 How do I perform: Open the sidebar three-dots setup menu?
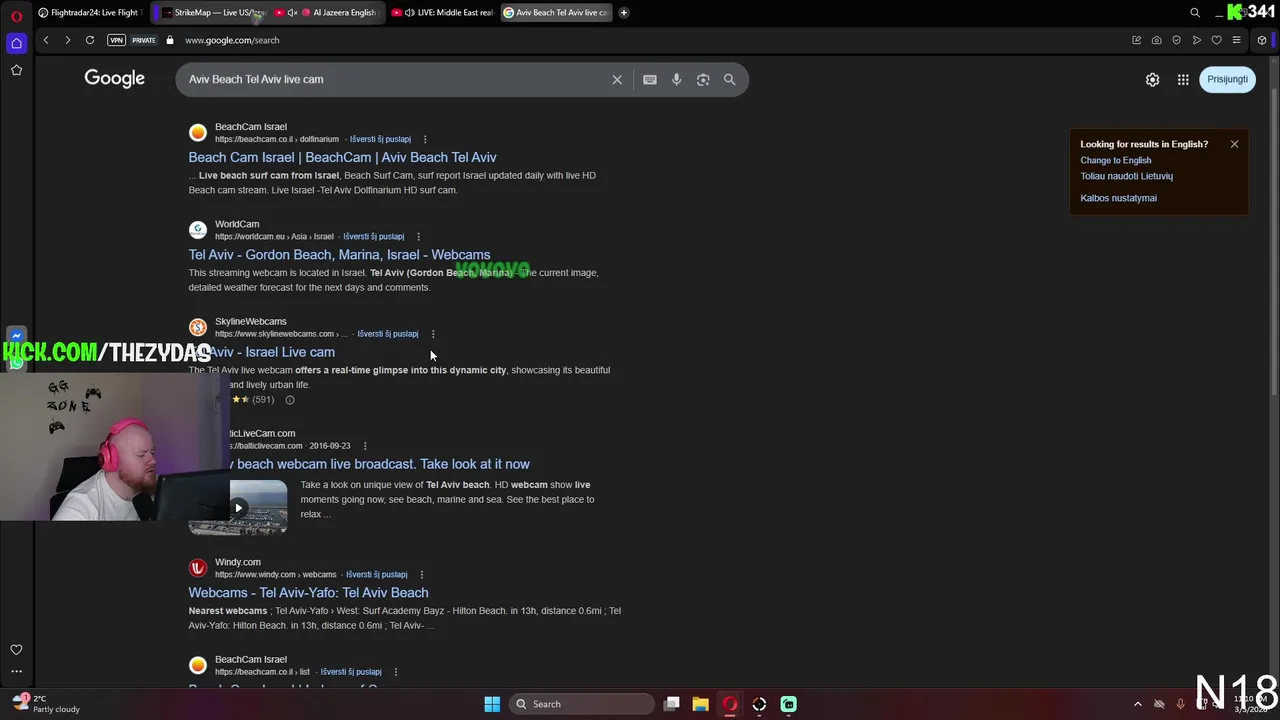click(x=16, y=672)
